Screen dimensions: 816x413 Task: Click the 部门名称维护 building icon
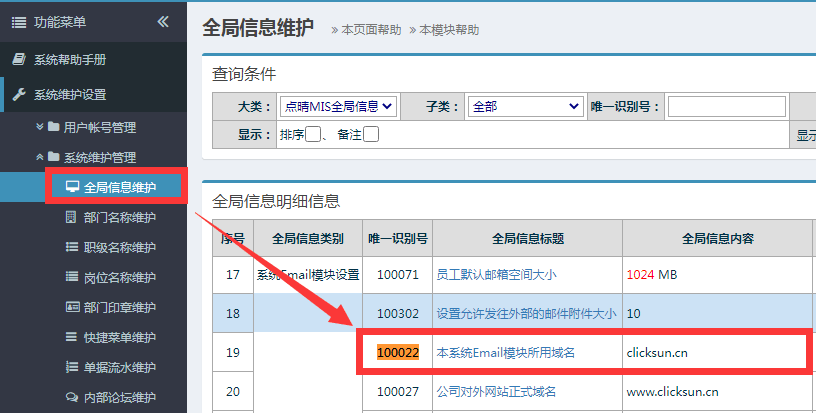pyautogui.click(x=71, y=217)
